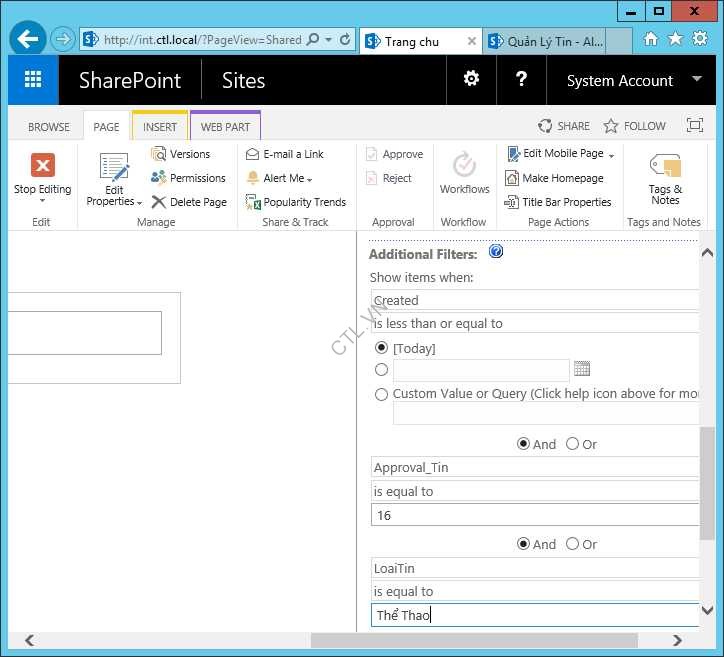Image resolution: width=724 pixels, height=657 pixels.
Task: Click the Stop Editing icon
Action: pos(42,165)
